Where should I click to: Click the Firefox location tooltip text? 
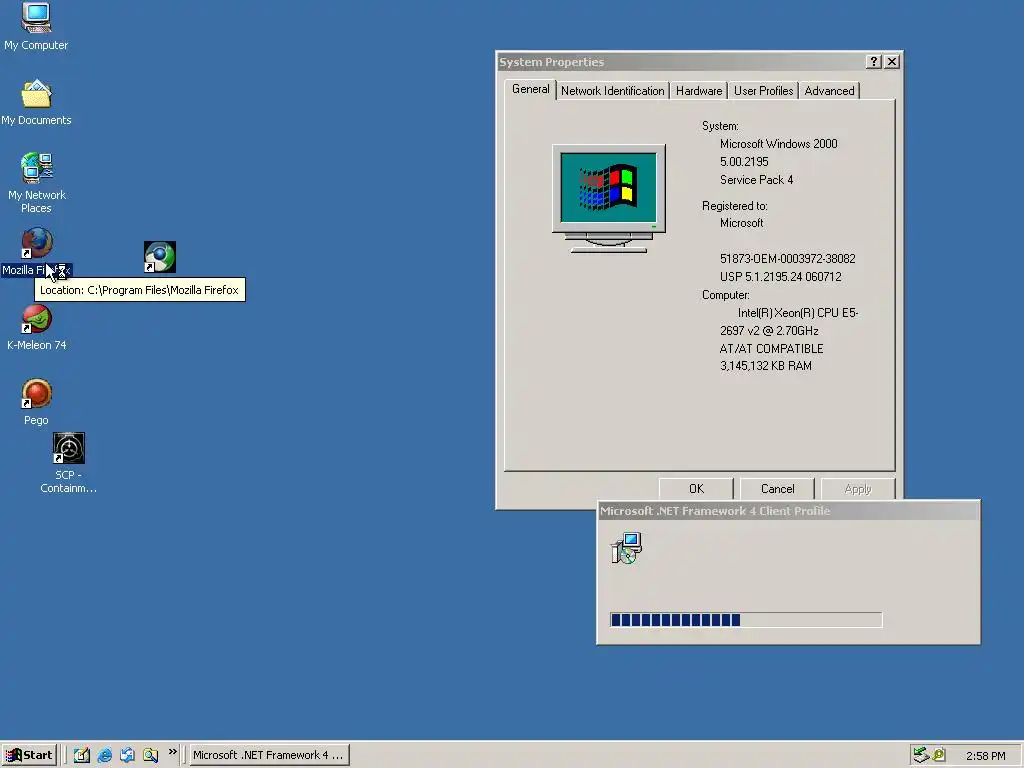pyautogui.click(x=140, y=290)
